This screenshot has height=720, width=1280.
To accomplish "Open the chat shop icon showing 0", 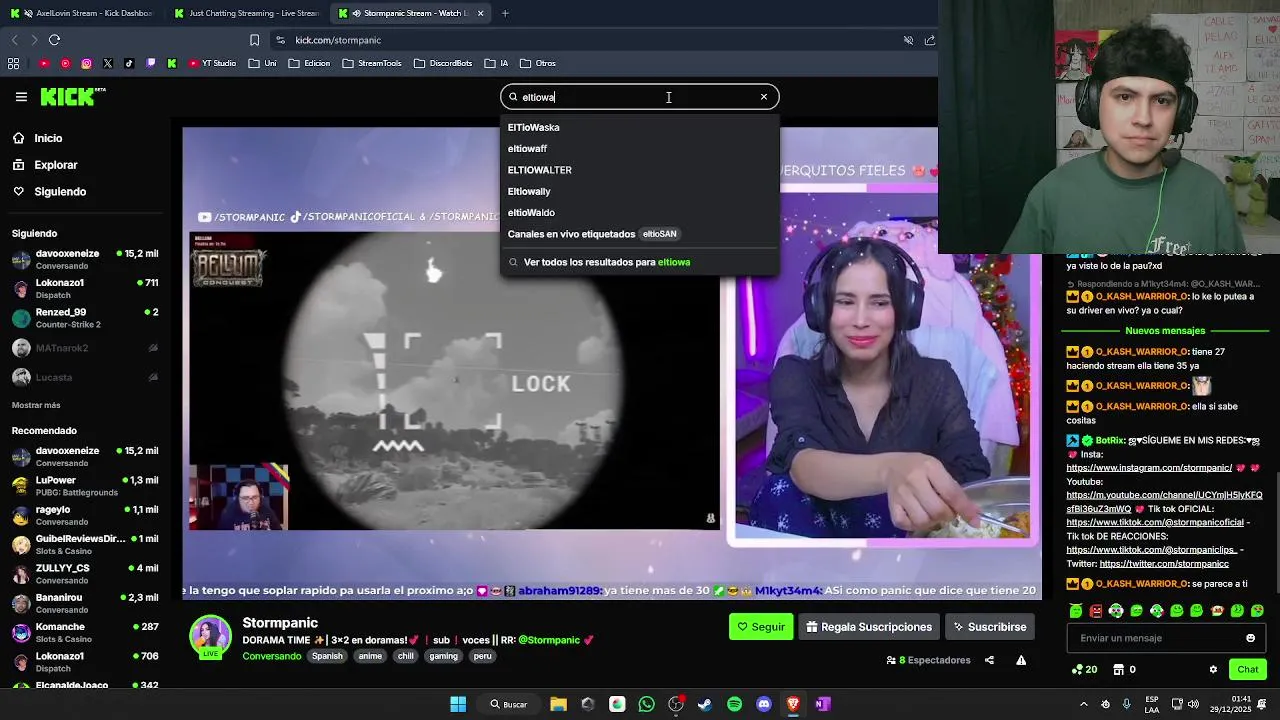I will click(1124, 669).
